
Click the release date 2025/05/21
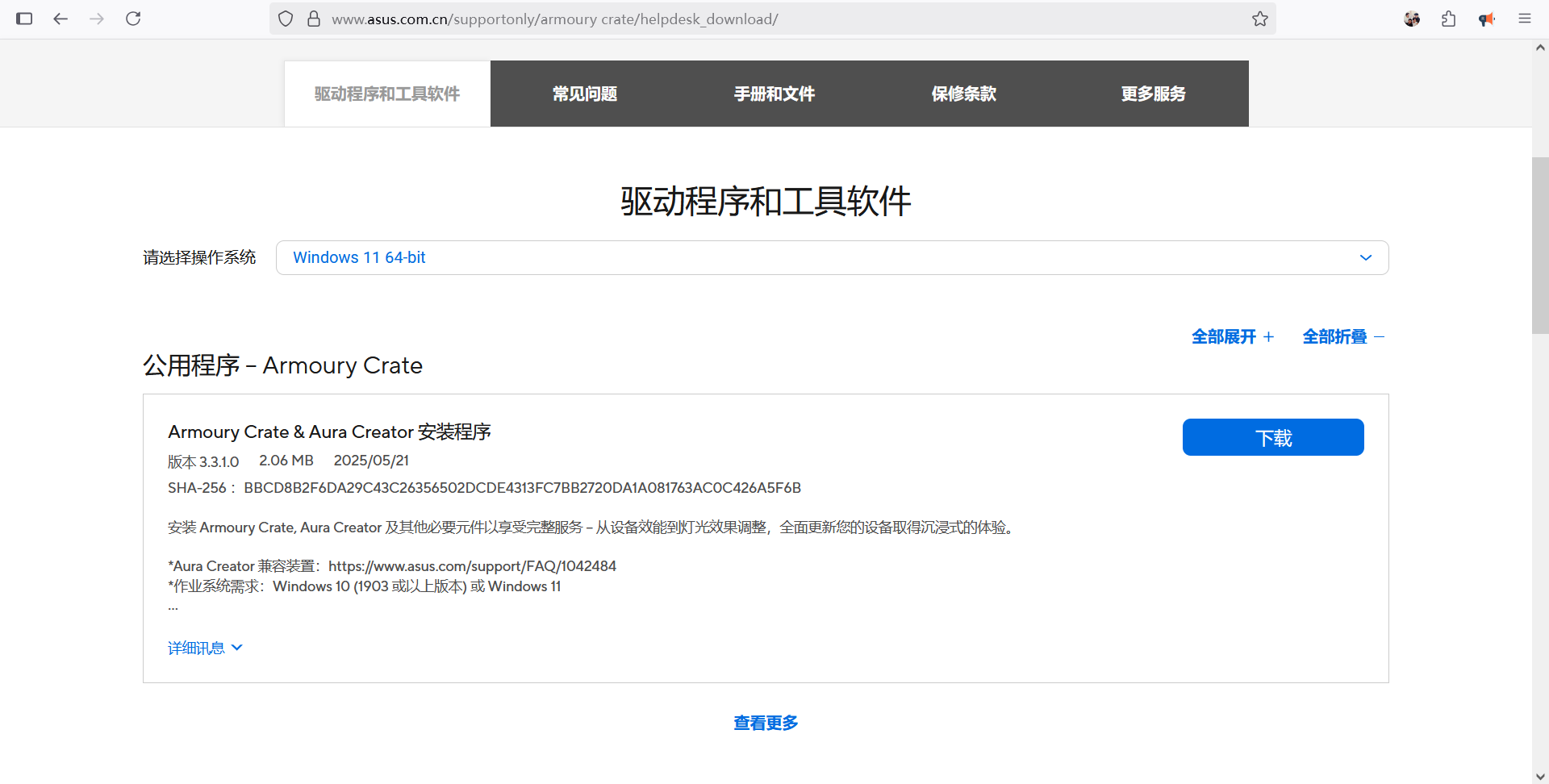tap(371, 461)
